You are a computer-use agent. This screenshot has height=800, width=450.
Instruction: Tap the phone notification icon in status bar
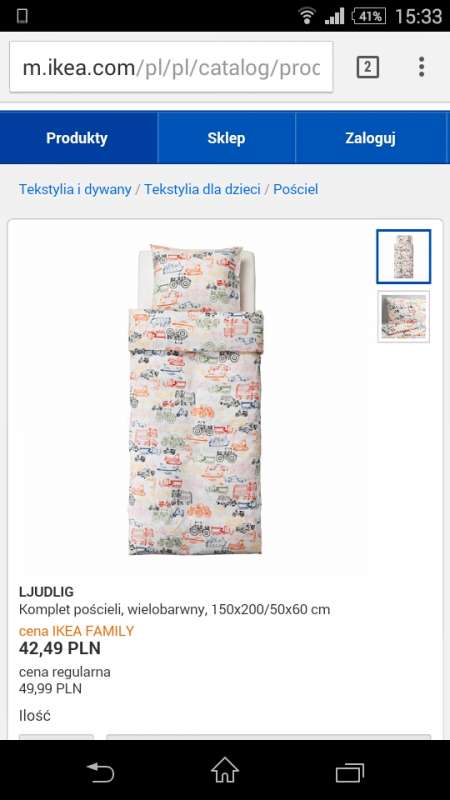pos(21,16)
